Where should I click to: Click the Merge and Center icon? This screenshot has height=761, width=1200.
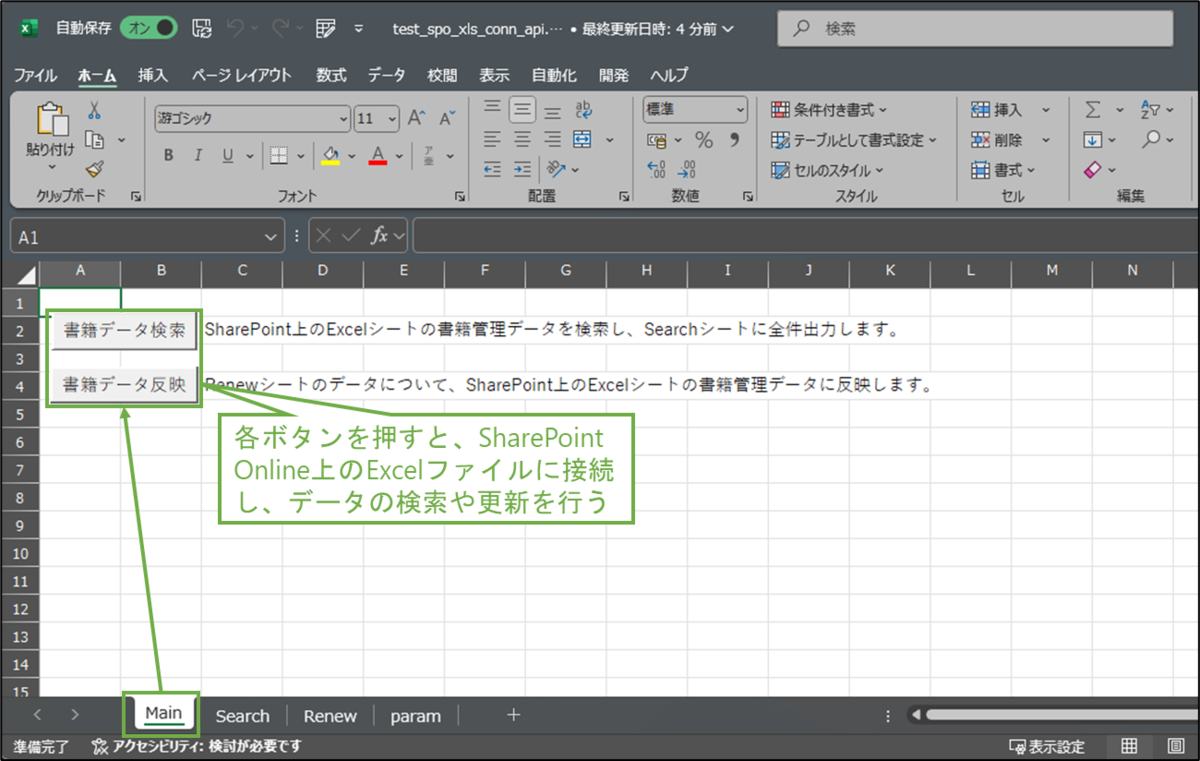[x=582, y=139]
